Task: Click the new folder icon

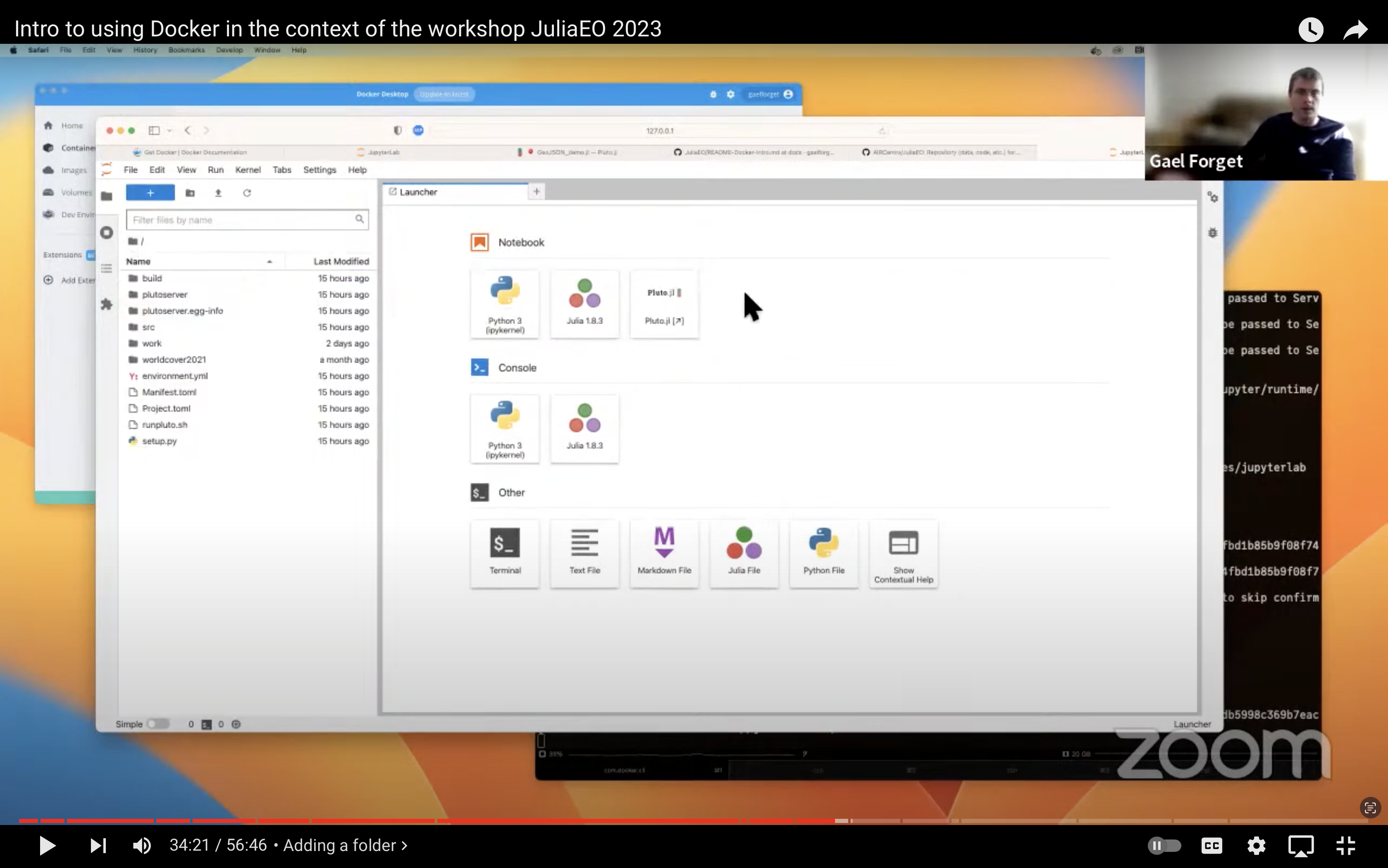Action: point(190,193)
